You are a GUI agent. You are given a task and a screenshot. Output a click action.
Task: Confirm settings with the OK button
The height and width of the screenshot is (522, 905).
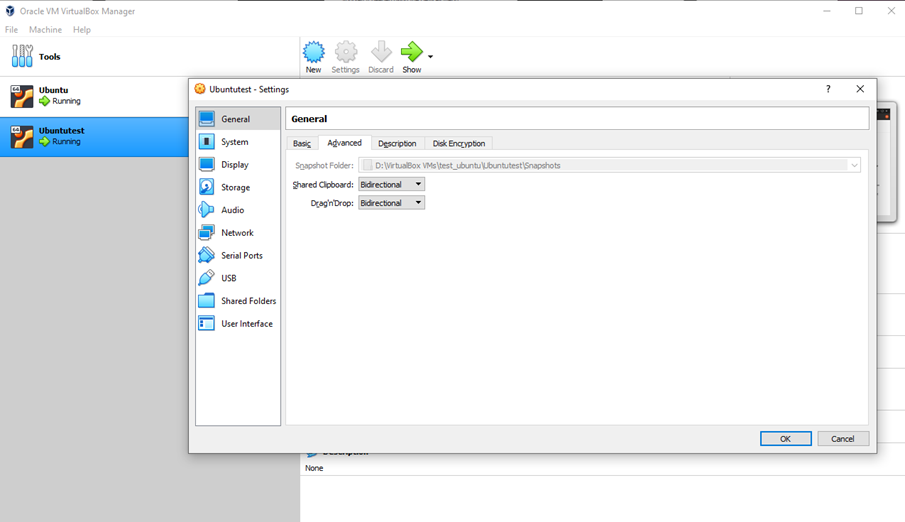(786, 439)
